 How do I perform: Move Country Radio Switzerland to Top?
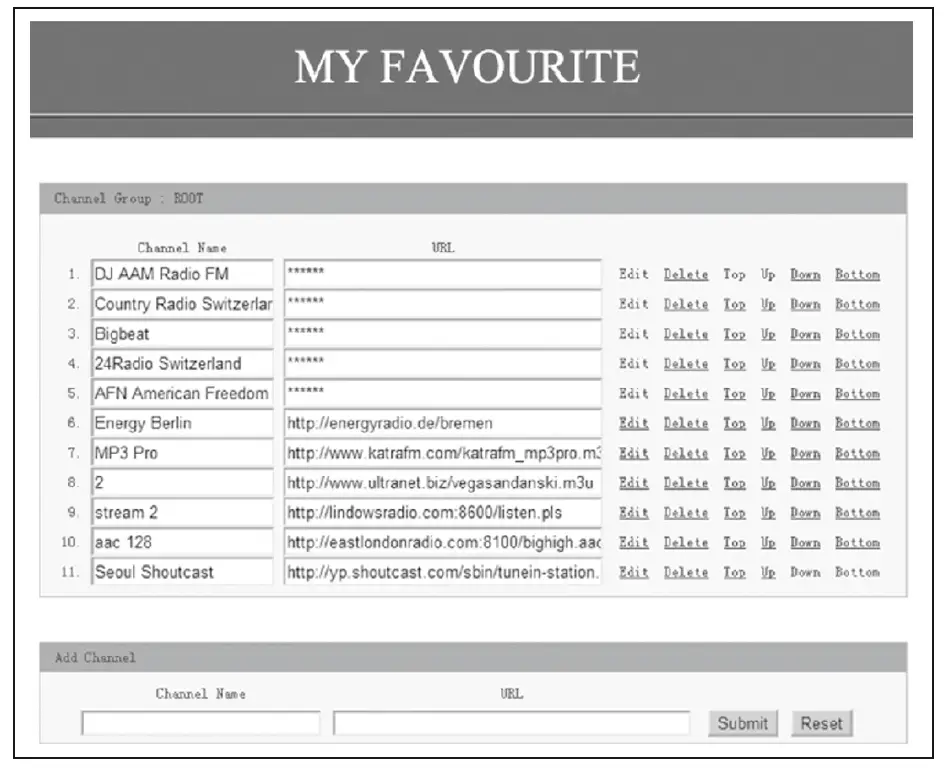[x=734, y=304]
